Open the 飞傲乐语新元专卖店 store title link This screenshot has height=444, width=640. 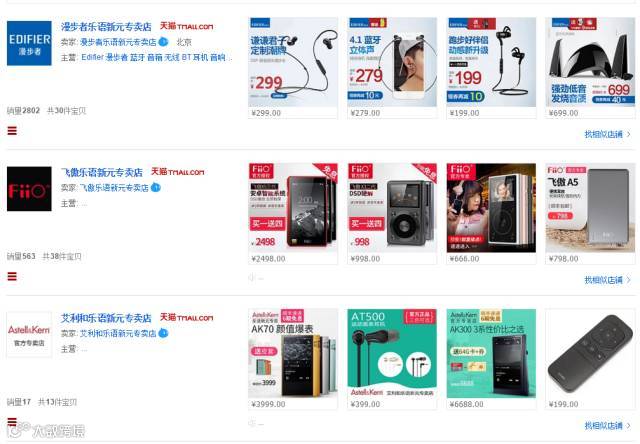(102, 173)
